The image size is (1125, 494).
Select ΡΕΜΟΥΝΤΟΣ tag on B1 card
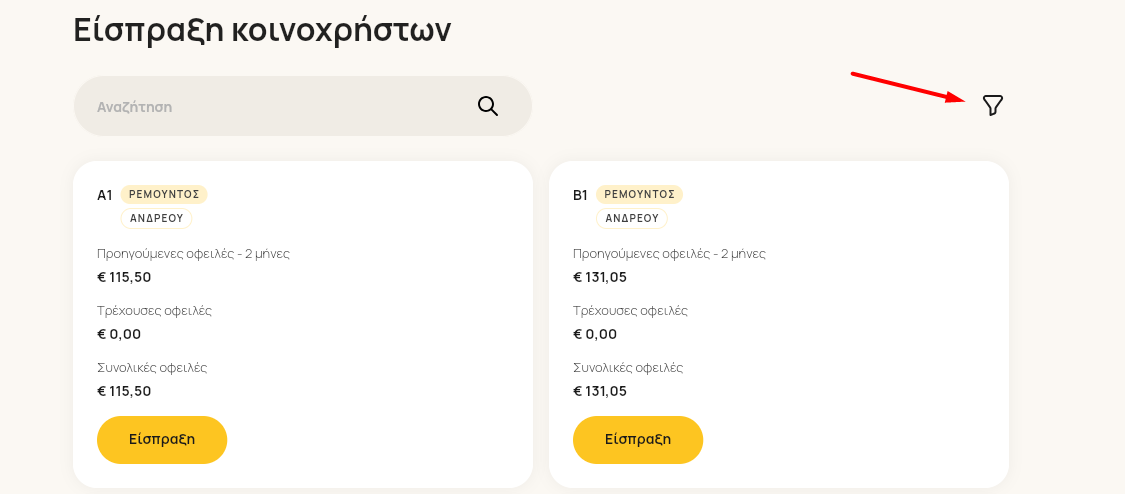[639, 194]
